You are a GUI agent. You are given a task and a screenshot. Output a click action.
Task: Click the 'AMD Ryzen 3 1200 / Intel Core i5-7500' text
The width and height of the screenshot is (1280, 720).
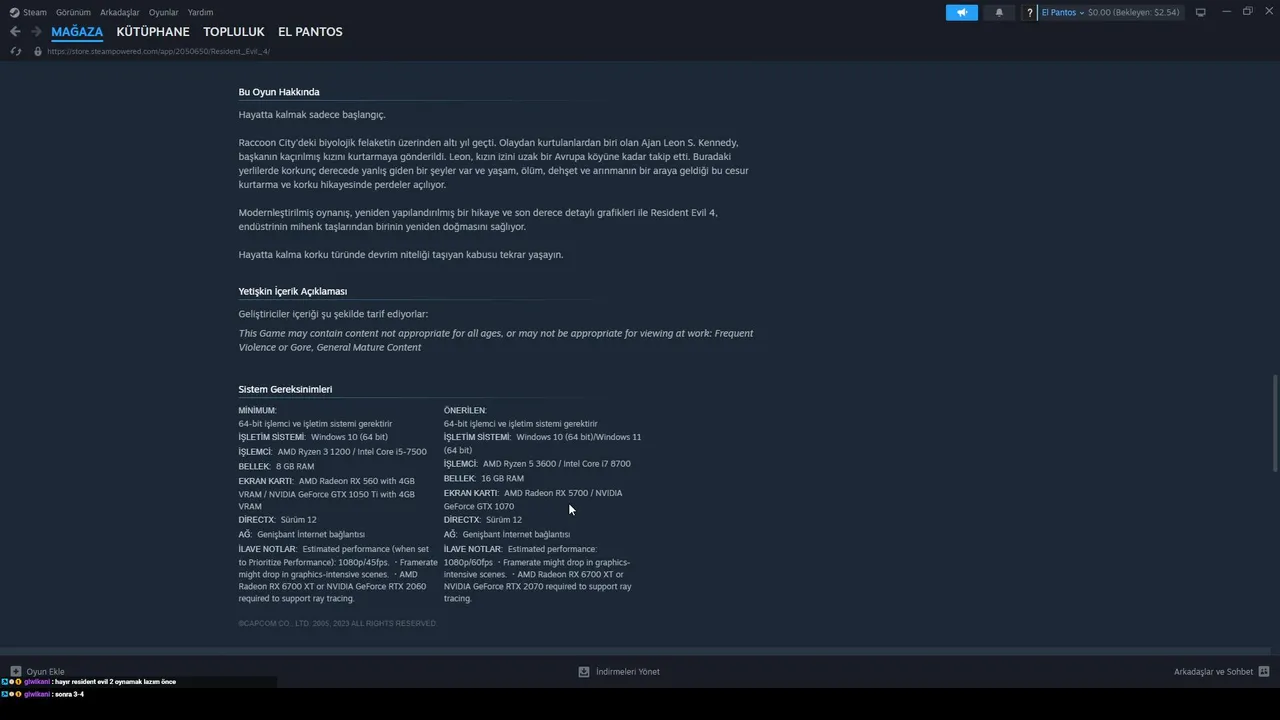click(x=352, y=452)
